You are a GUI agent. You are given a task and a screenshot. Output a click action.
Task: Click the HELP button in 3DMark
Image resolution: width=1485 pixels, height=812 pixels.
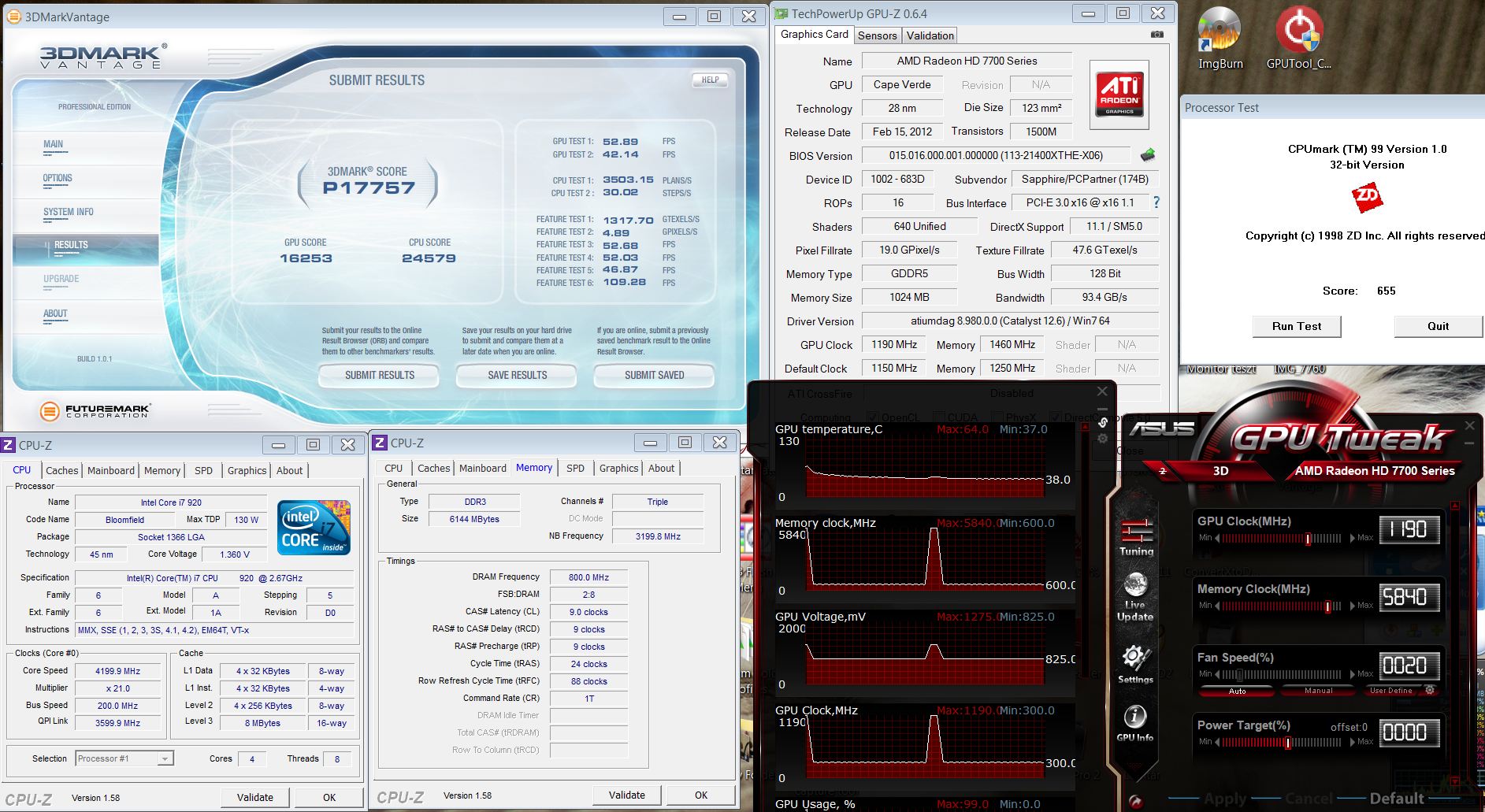pos(710,80)
